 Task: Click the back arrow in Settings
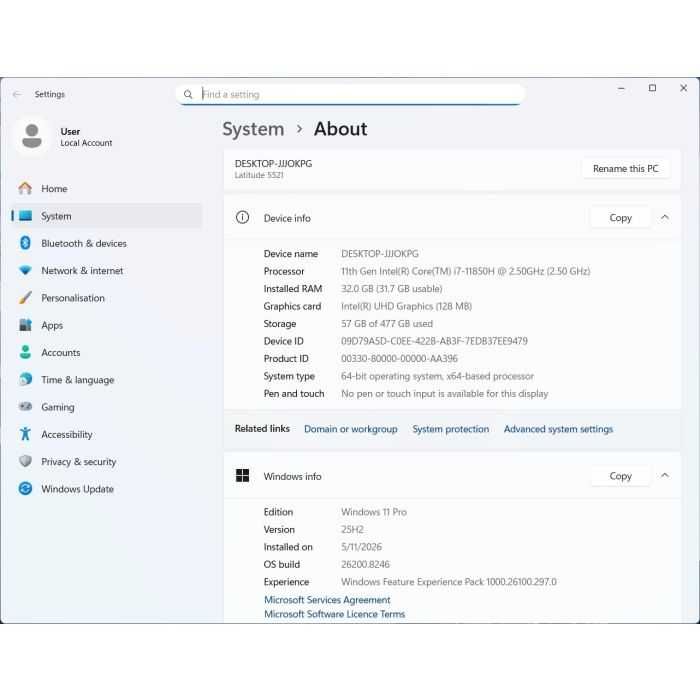(17, 94)
